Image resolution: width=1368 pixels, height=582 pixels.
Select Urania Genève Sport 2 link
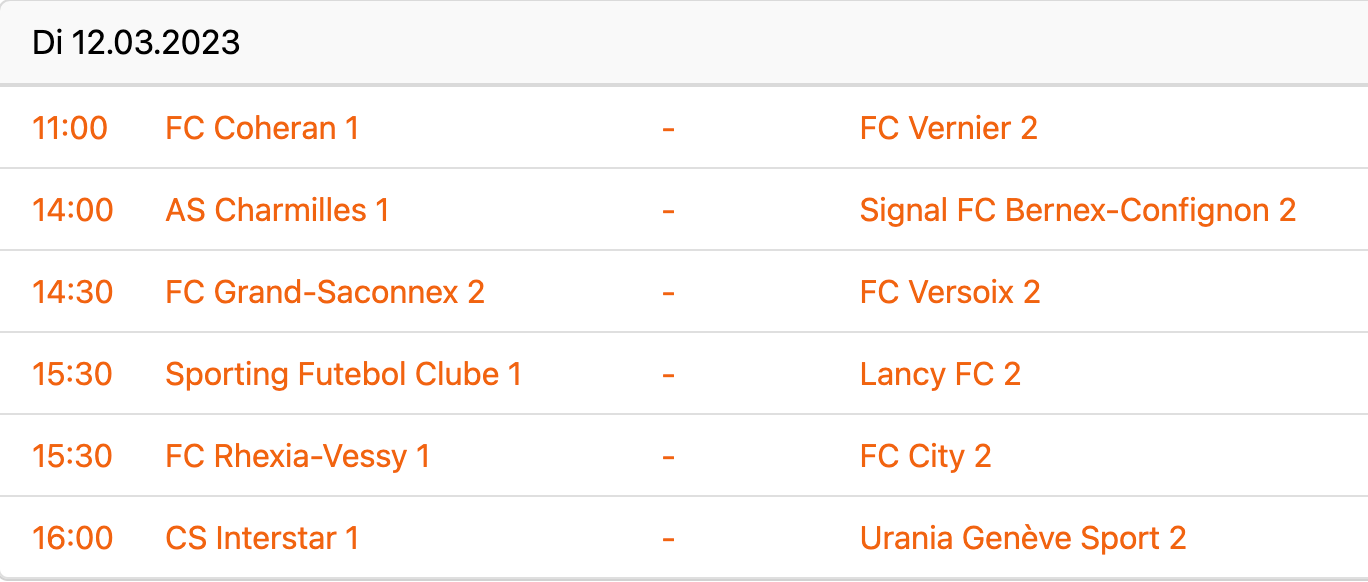1022,538
